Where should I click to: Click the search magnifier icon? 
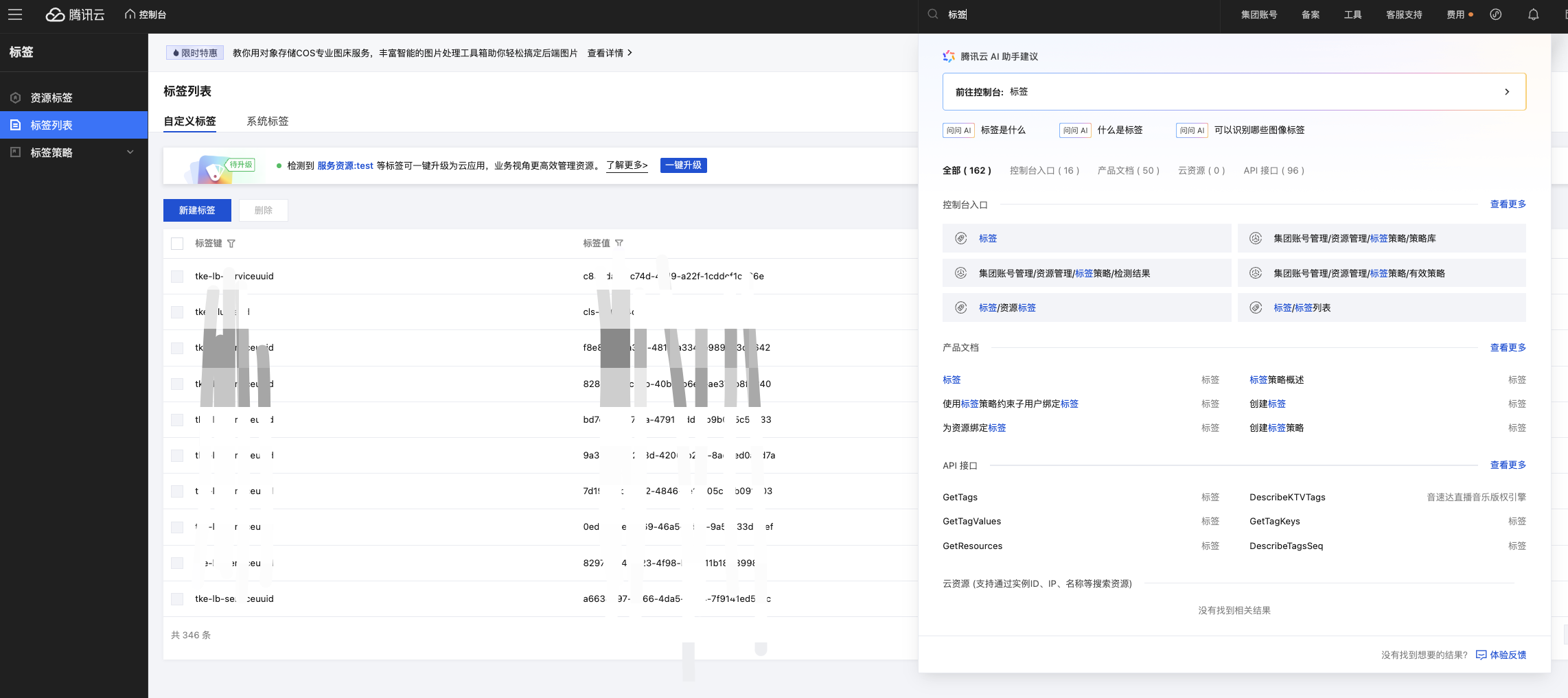point(933,14)
